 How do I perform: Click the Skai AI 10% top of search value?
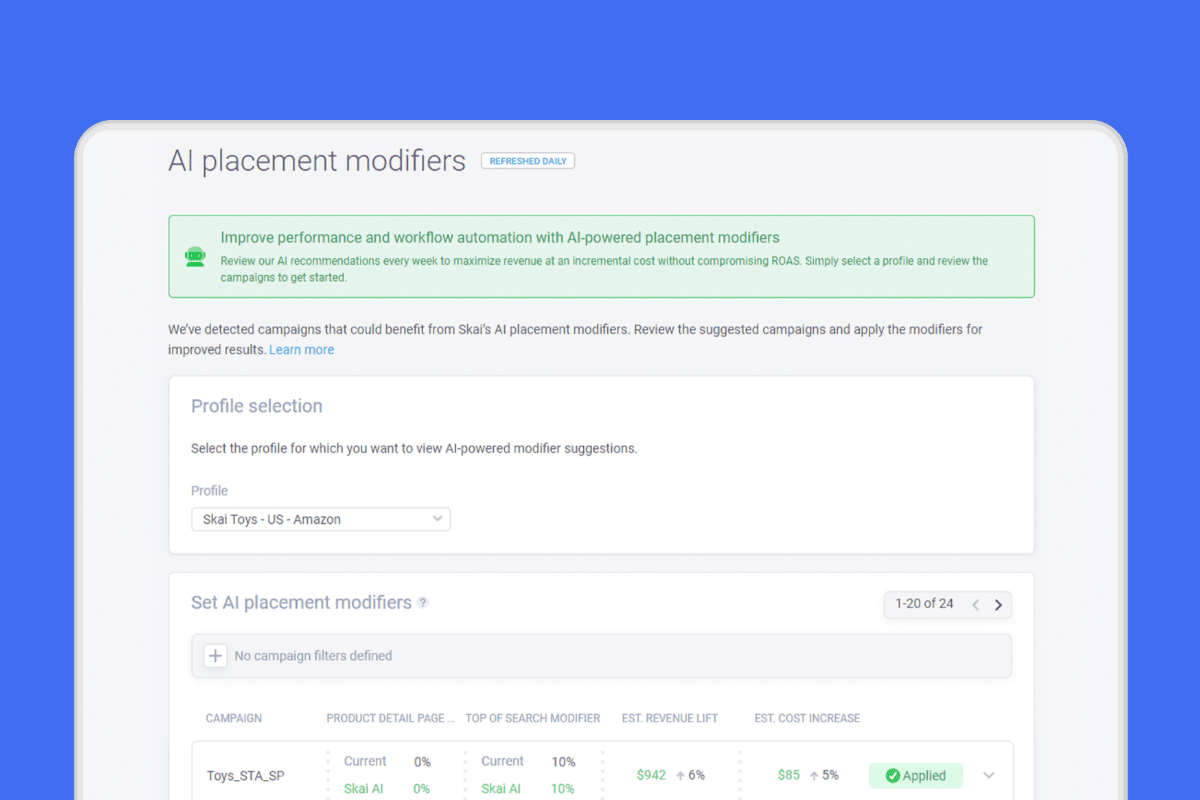point(562,788)
